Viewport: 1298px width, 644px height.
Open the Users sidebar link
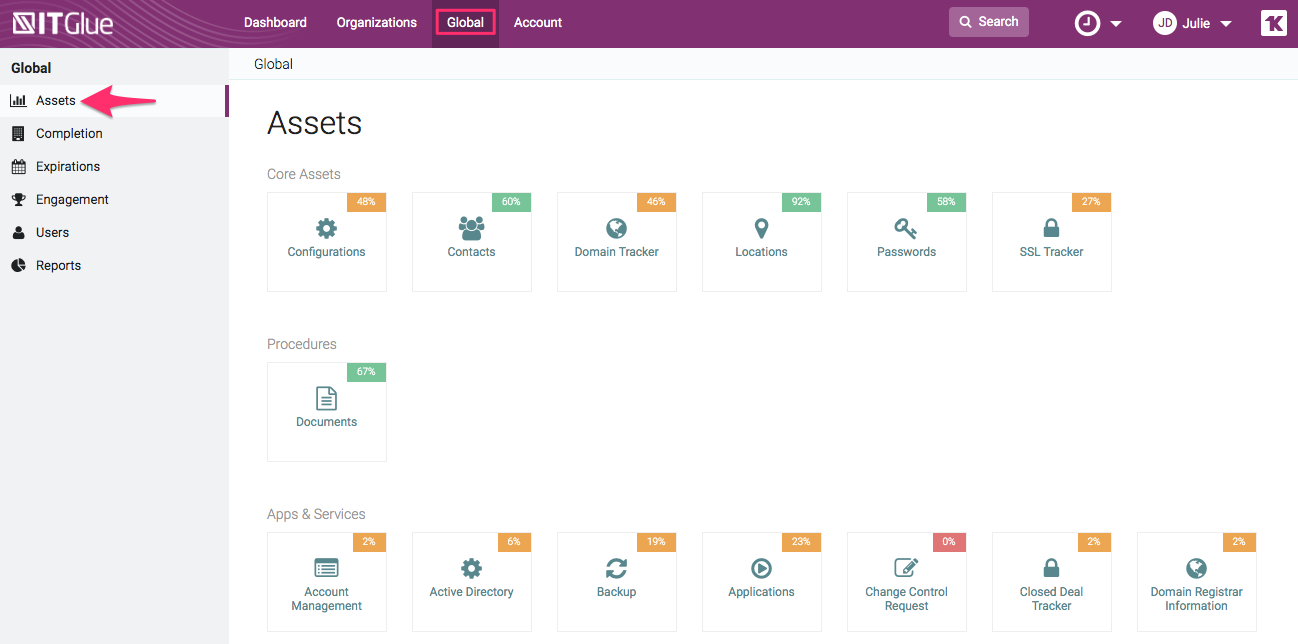[52, 232]
